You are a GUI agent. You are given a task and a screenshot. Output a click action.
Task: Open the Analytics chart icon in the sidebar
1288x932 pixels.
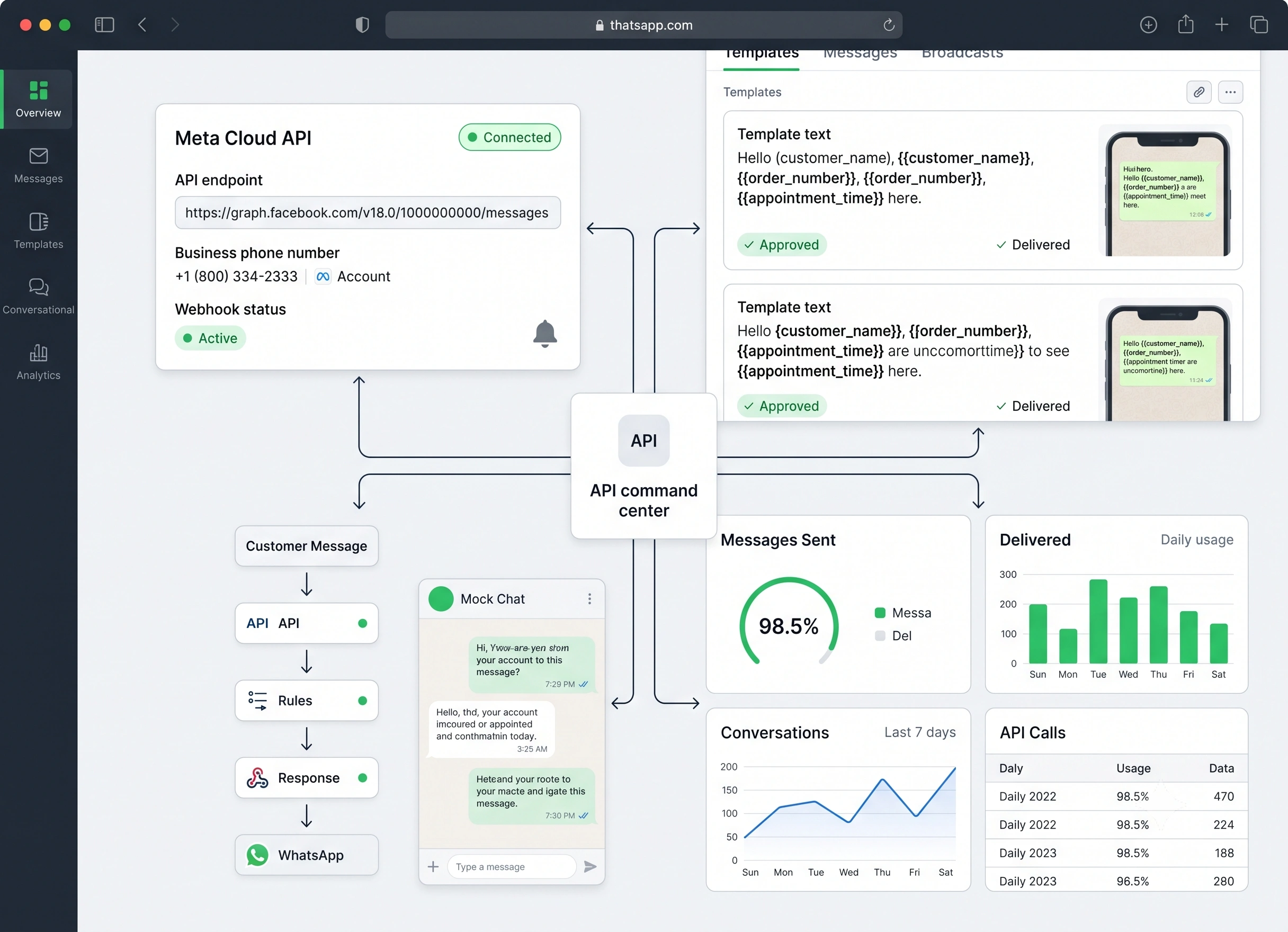coord(39,353)
